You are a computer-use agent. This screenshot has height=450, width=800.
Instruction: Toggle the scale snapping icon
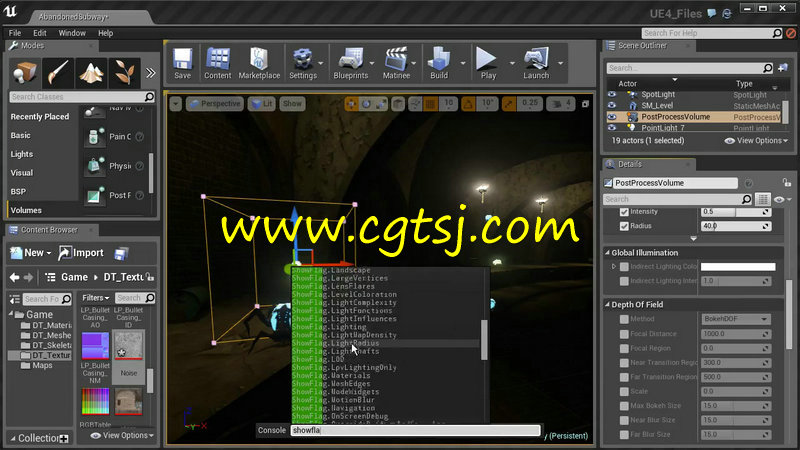pyautogui.click(x=509, y=104)
